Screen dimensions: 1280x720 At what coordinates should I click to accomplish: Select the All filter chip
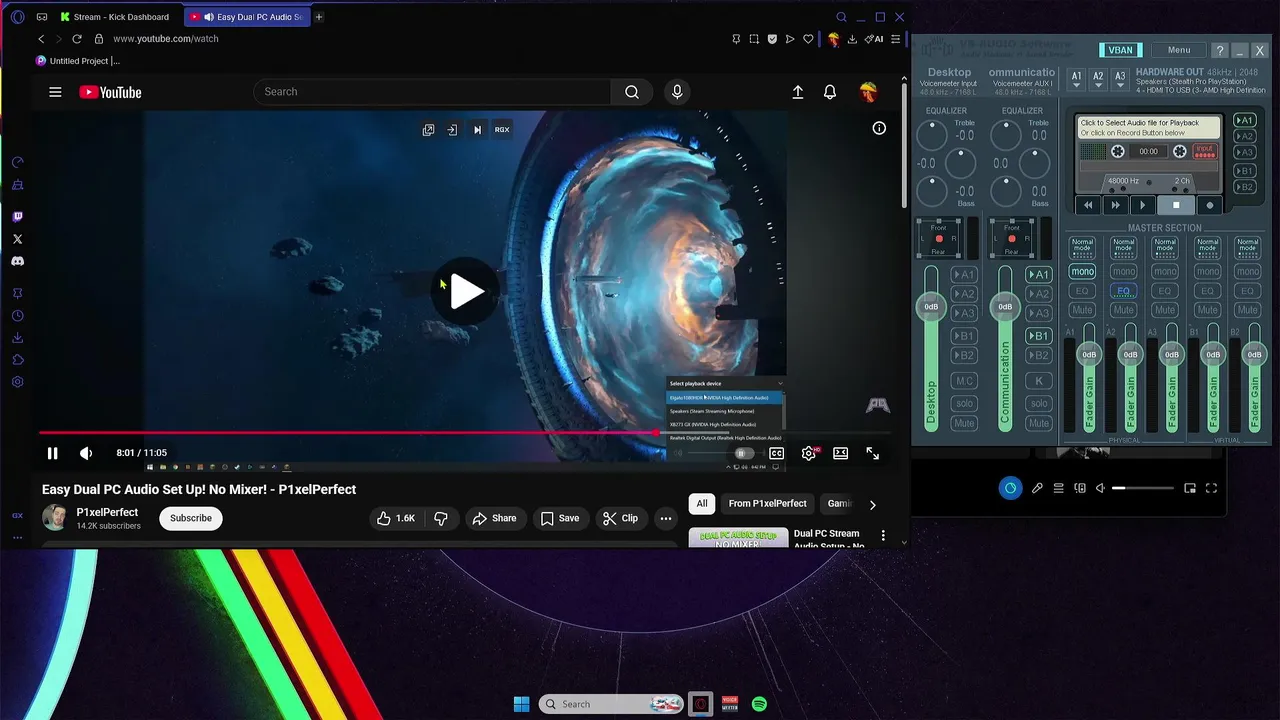click(x=702, y=503)
